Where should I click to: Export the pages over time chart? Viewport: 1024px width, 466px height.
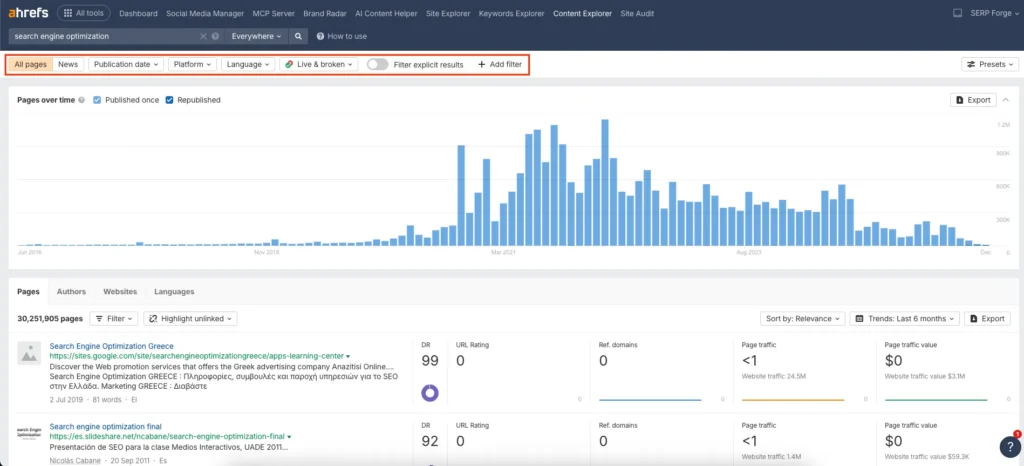point(972,100)
